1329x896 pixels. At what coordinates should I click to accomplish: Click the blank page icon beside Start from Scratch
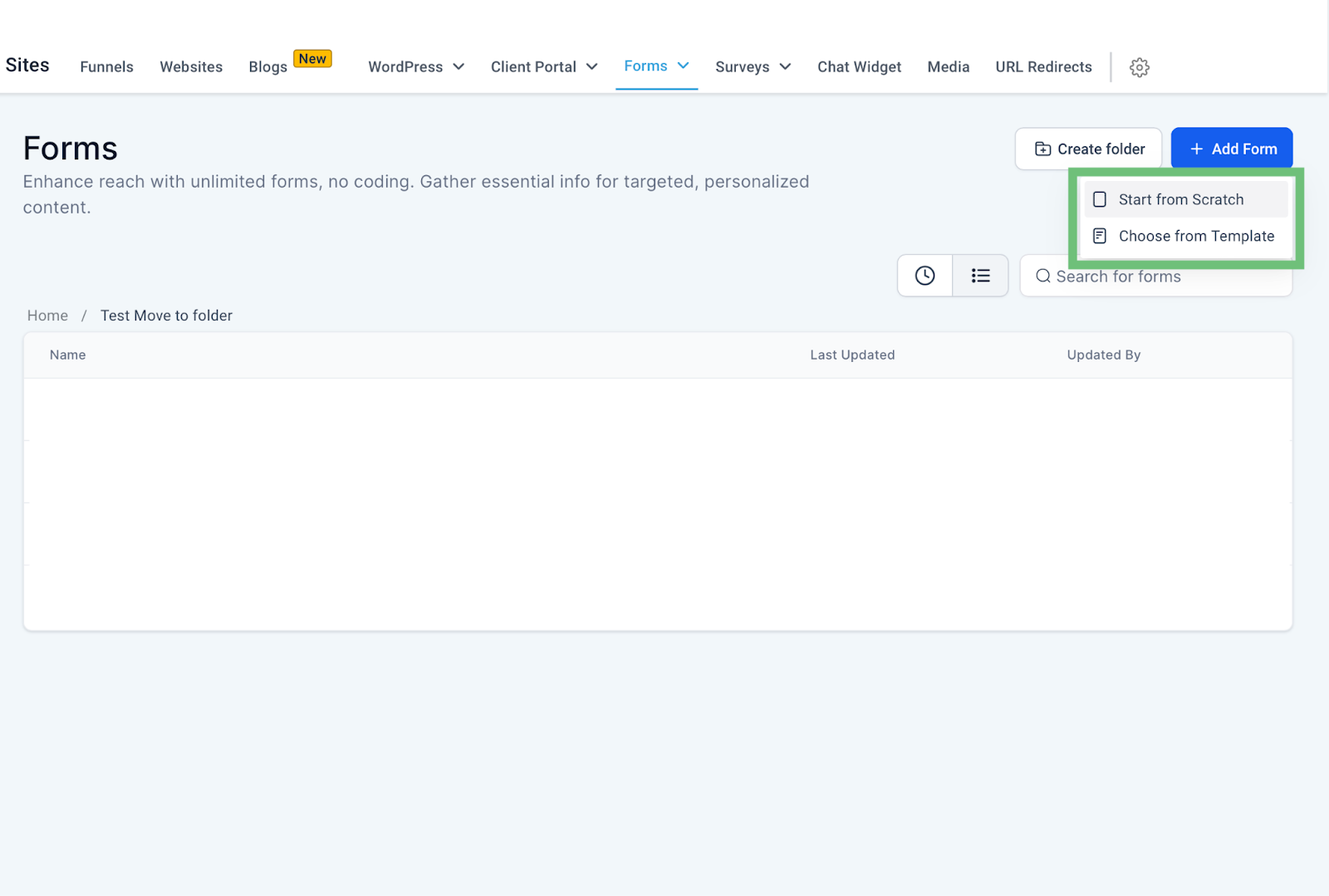pyautogui.click(x=1099, y=199)
